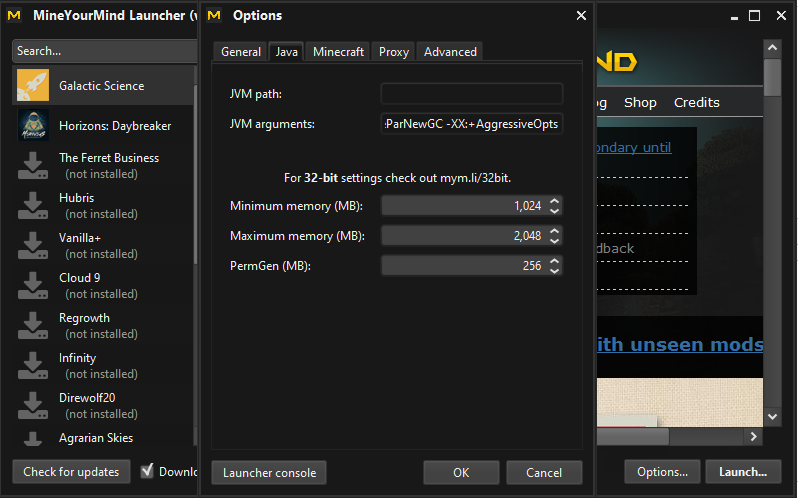This screenshot has height=498, width=798.
Task: Click the MineYourMind Launcher logo in title bar
Action: point(14,15)
